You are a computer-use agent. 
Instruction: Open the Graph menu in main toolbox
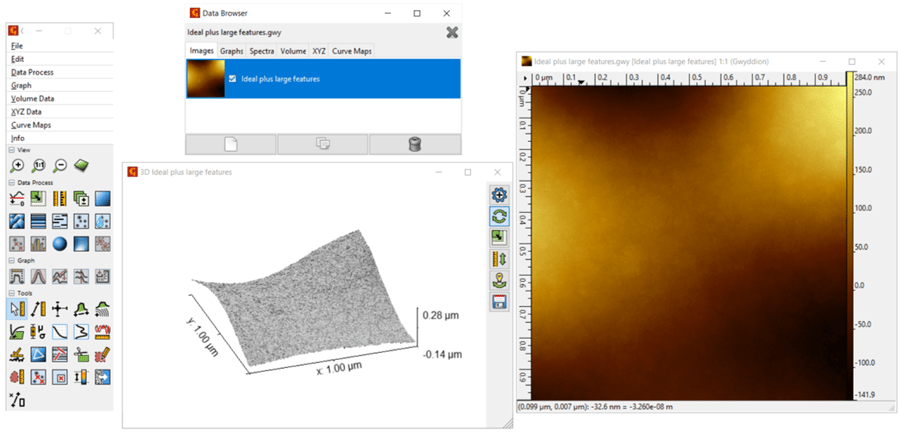click(60, 85)
